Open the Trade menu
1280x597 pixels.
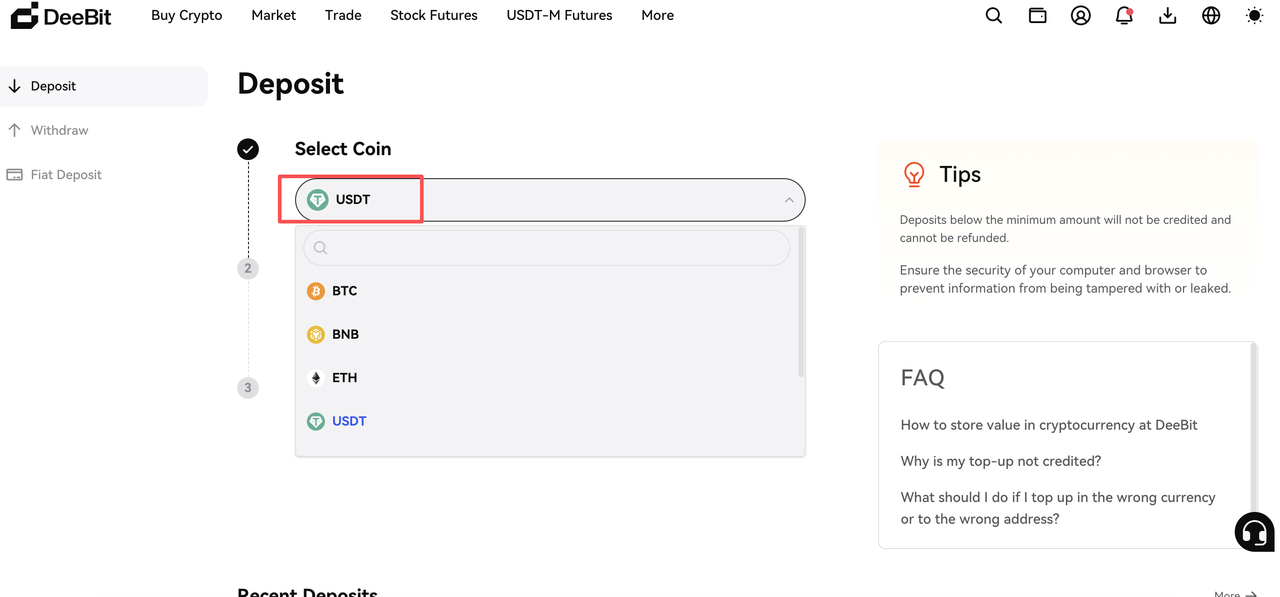tap(343, 15)
